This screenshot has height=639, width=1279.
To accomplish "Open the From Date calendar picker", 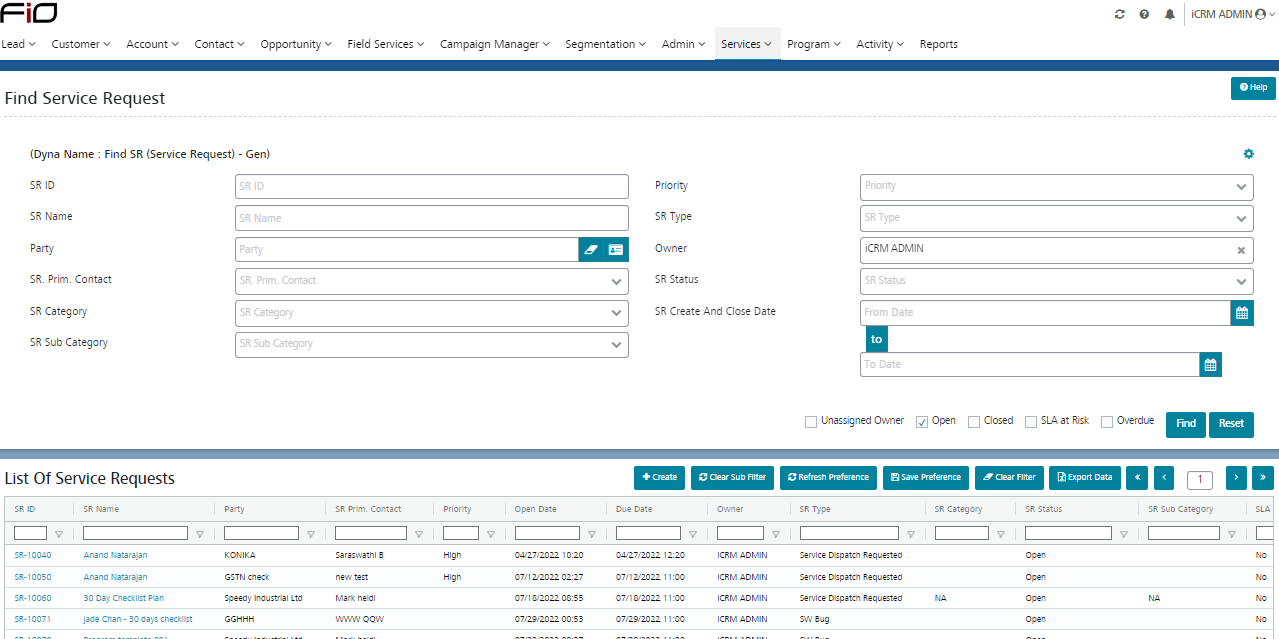I will point(1241,313).
